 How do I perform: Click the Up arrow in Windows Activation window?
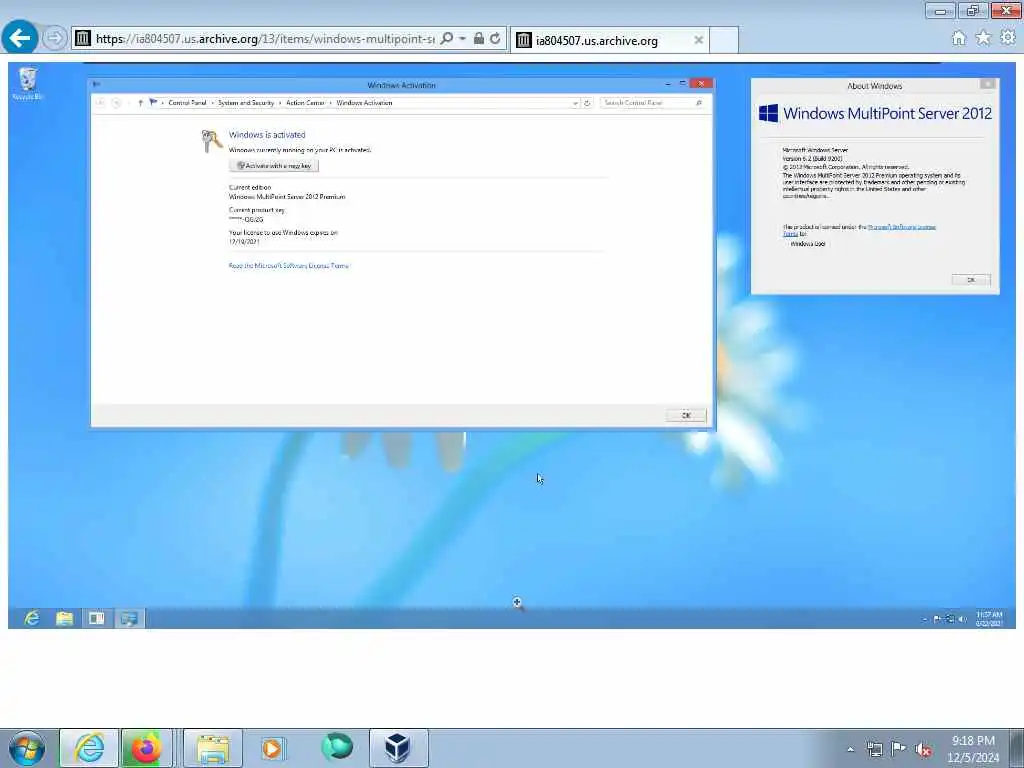click(140, 103)
